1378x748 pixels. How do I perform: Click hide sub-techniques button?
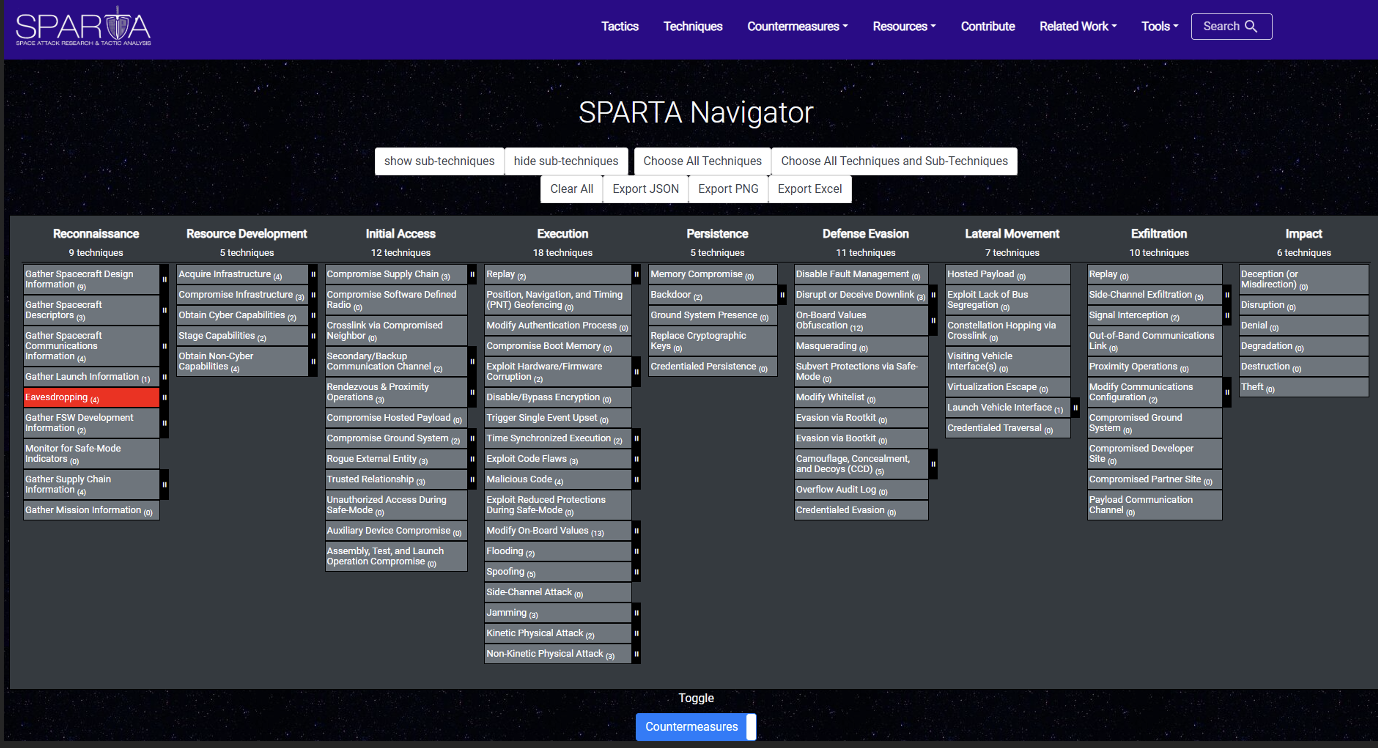(x=566, y=161)
